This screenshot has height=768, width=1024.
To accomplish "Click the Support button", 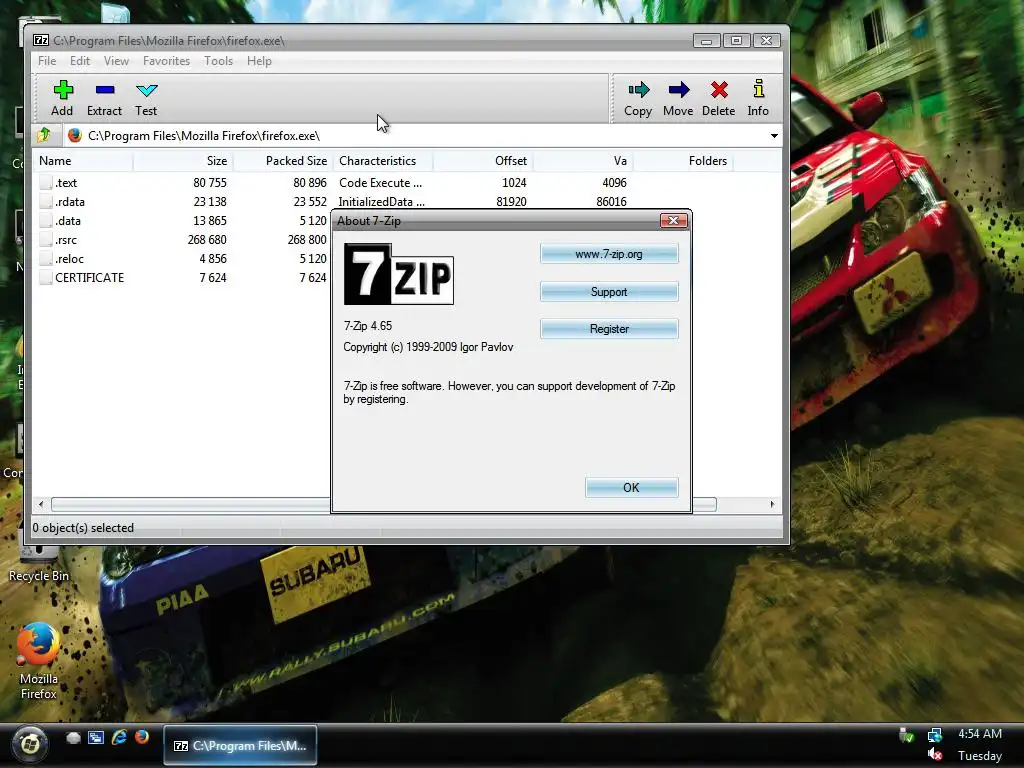I will tap(609, 292).
